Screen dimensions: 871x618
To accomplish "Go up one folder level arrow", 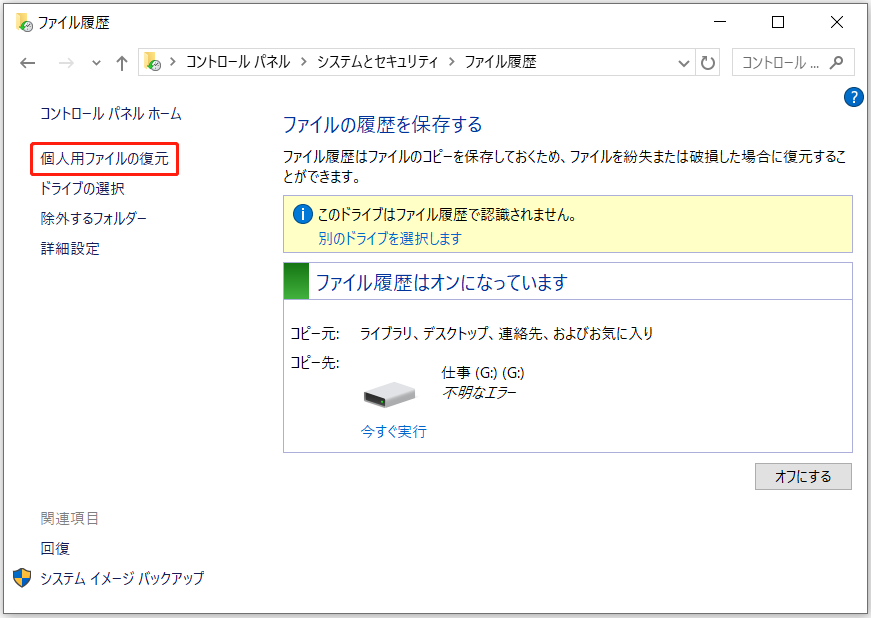I will coord(122,63).
